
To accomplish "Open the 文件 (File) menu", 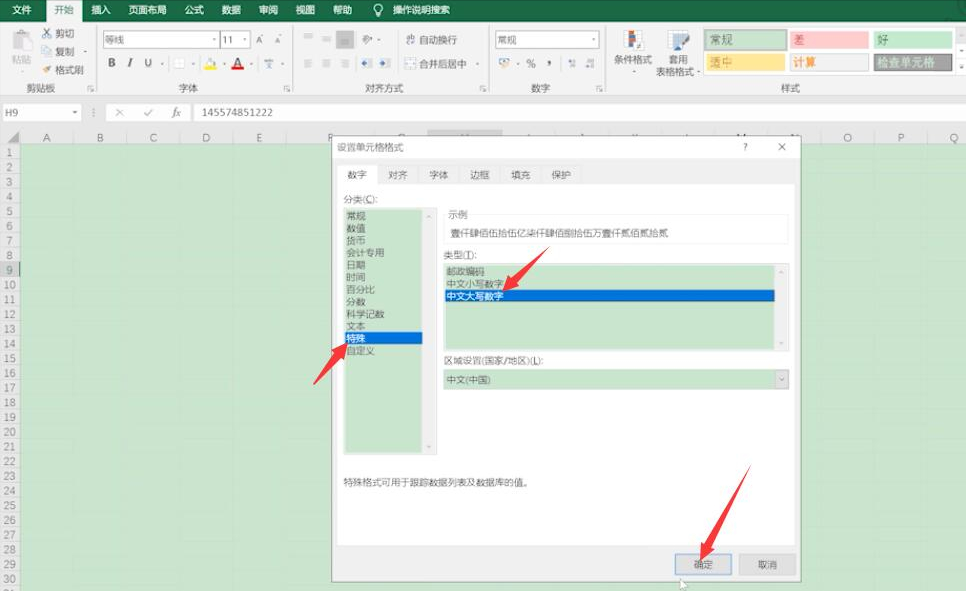I will tap(22, 10).
